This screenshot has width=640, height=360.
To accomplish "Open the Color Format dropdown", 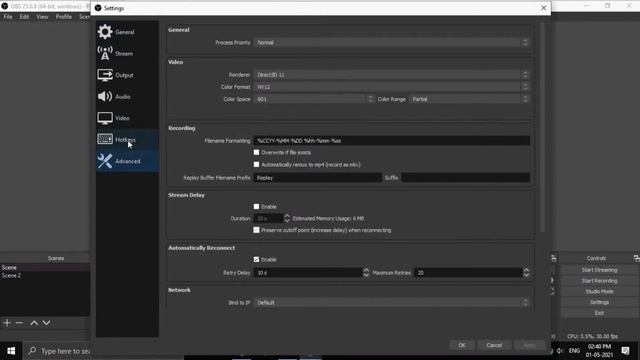I will pyautogui.click(x=391, y=87).
